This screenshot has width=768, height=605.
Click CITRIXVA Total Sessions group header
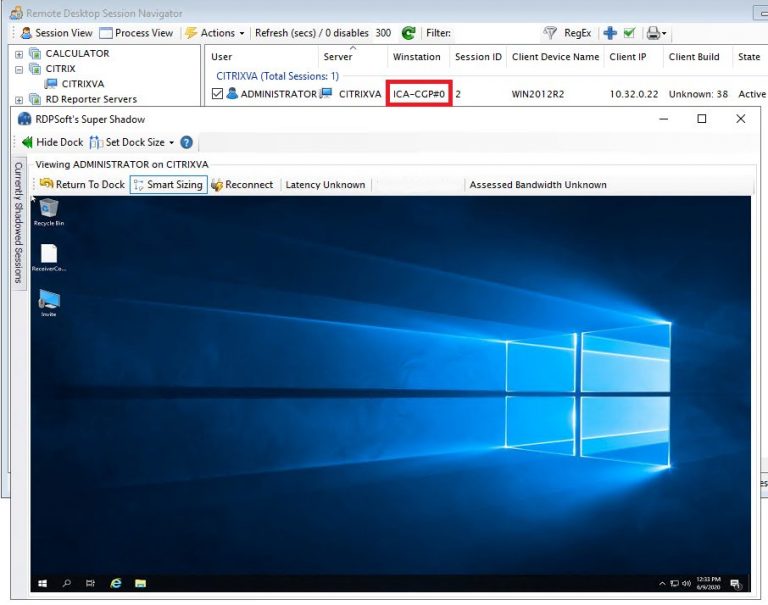click(277, 76)
